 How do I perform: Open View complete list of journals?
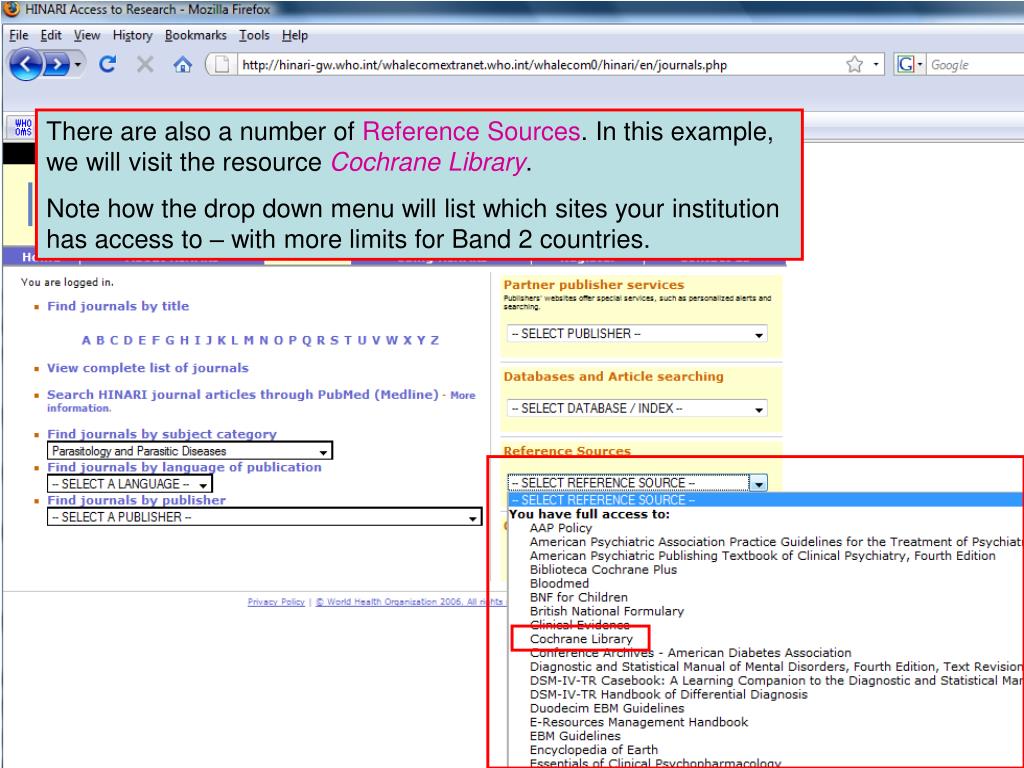pyautogui.click(x=148, y=368)
